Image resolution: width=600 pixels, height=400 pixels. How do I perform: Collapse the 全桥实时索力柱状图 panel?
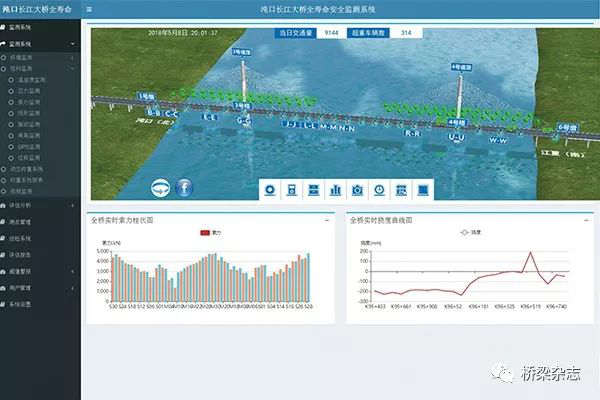(326, 220)
